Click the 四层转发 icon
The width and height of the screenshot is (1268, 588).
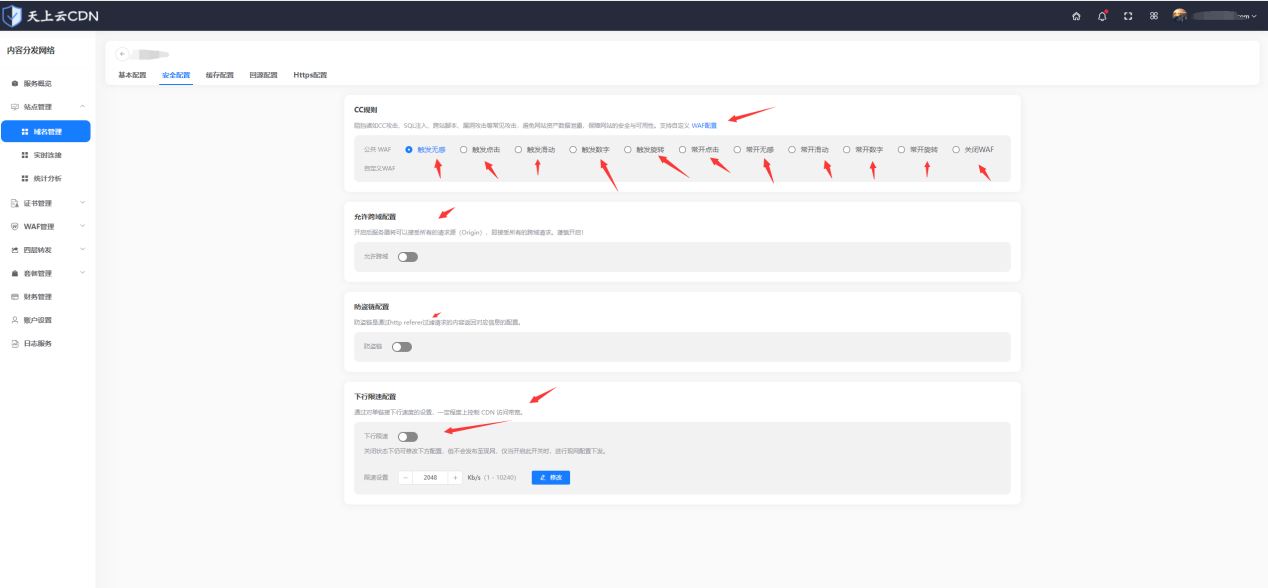coord(14,249)
